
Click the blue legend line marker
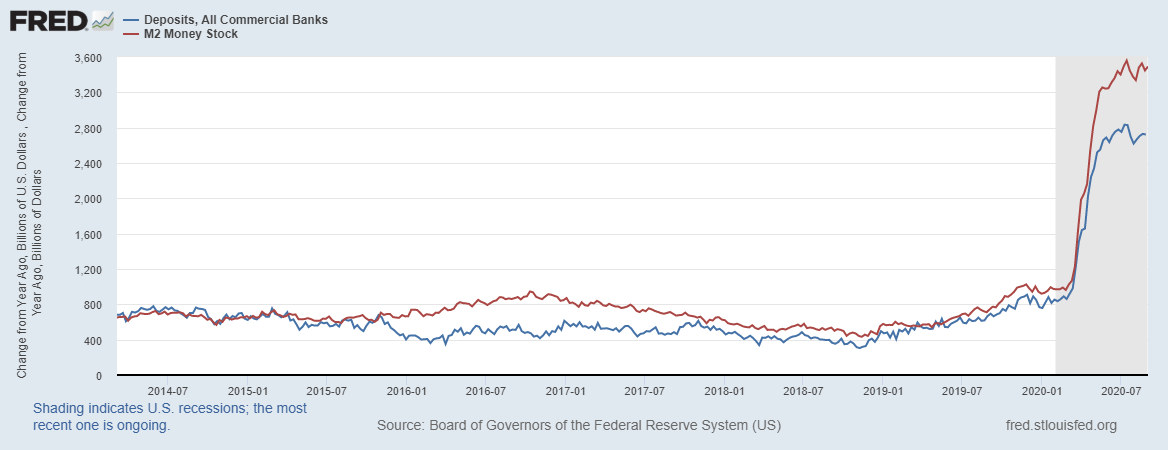pos(130,20)
